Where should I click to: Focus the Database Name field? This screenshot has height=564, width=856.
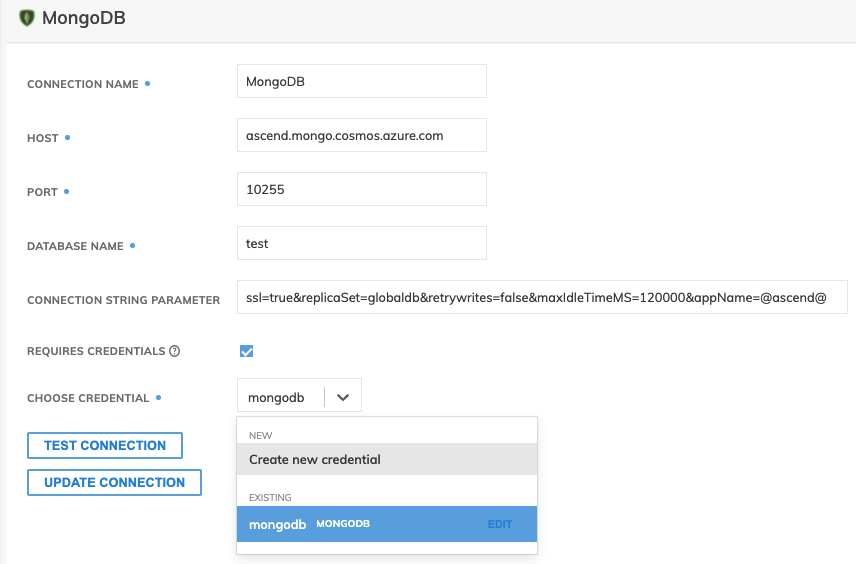coord(361,244)
